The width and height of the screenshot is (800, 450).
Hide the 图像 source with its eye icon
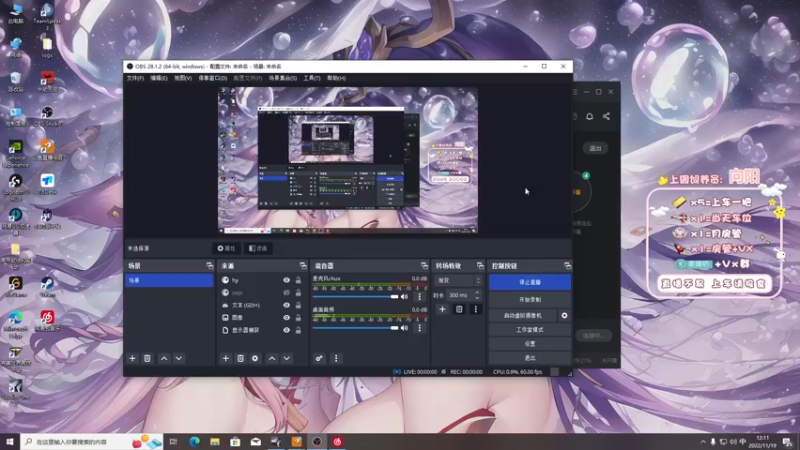click(x=287, y=317)
